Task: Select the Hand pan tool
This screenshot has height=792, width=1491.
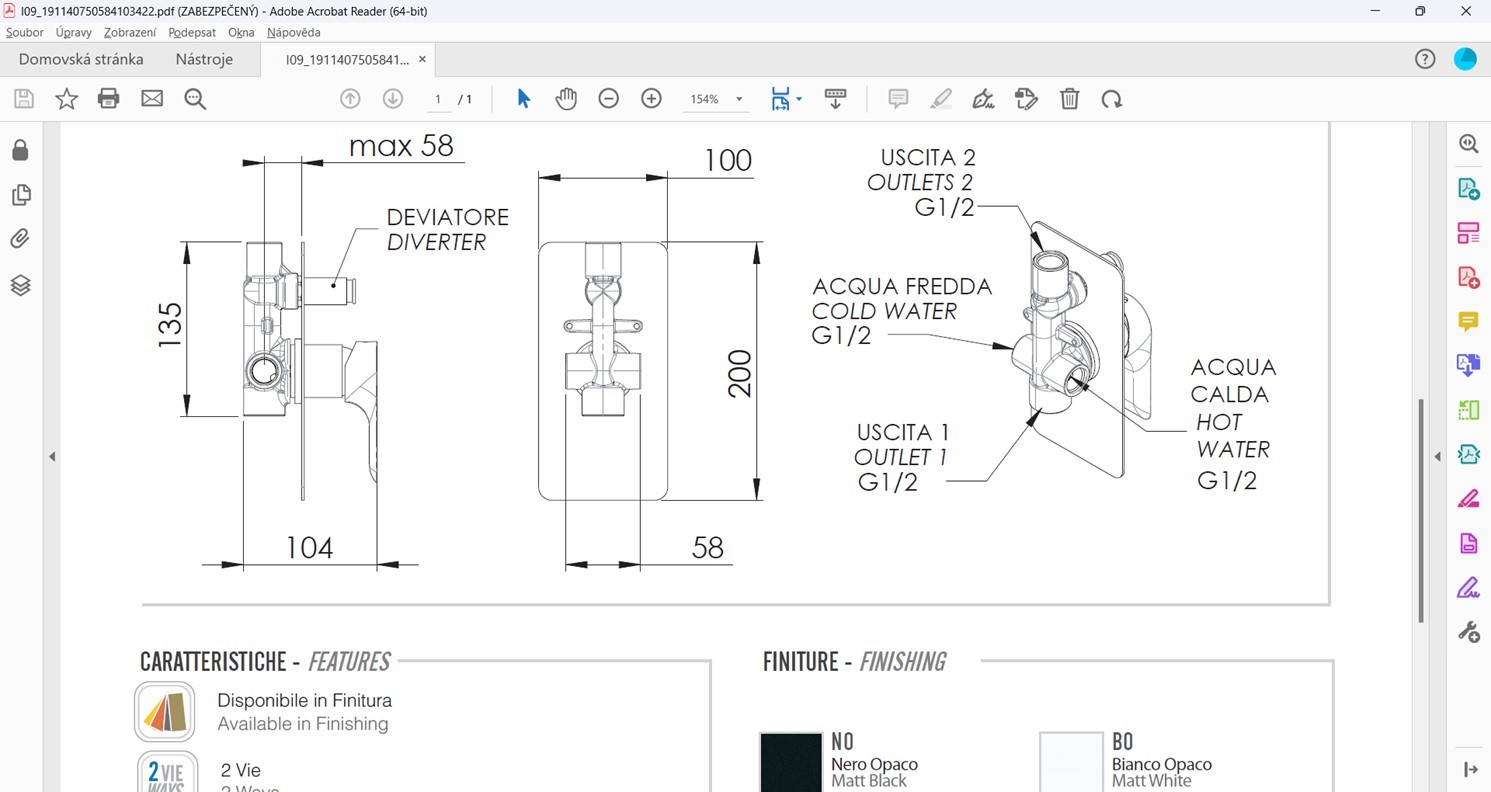Action: tap(566, 99)
